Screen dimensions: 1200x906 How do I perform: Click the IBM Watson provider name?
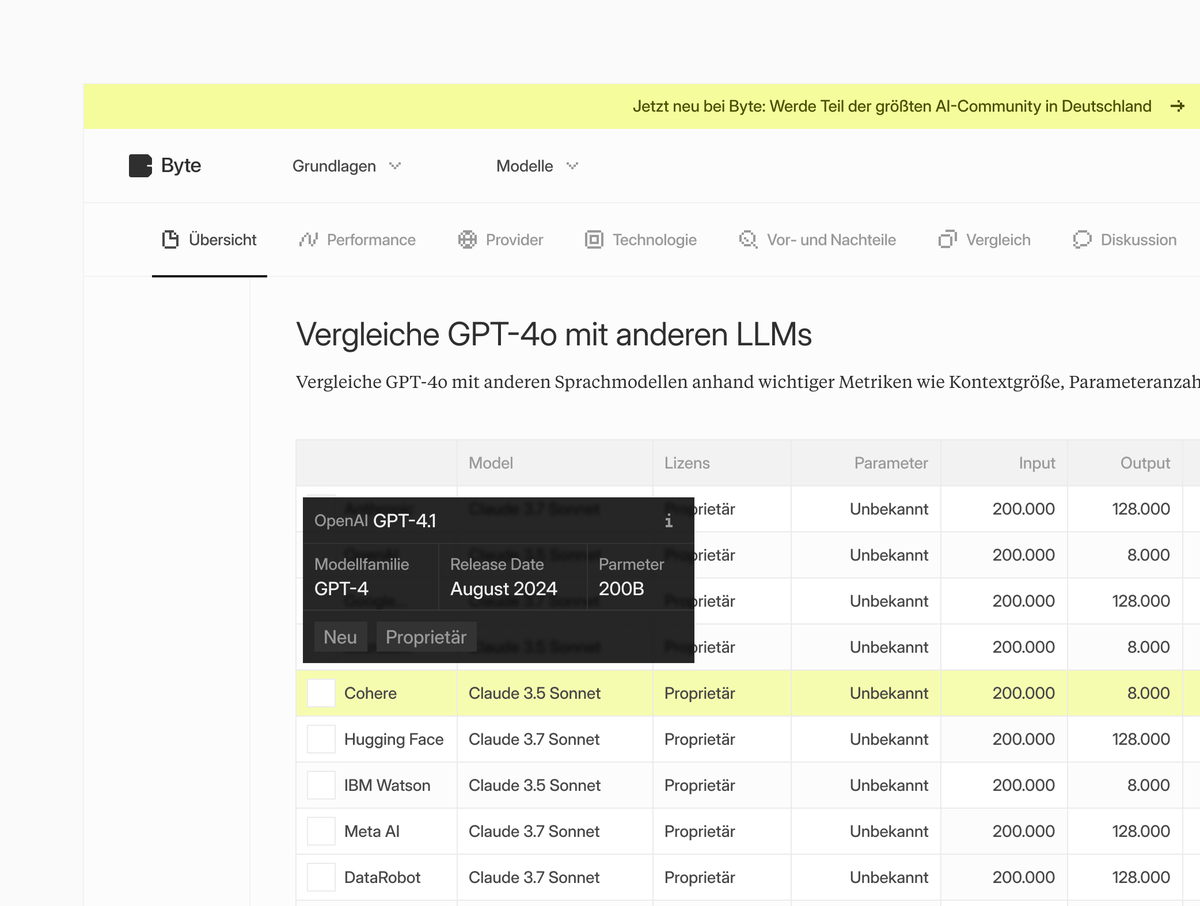(x=387, y=785)
